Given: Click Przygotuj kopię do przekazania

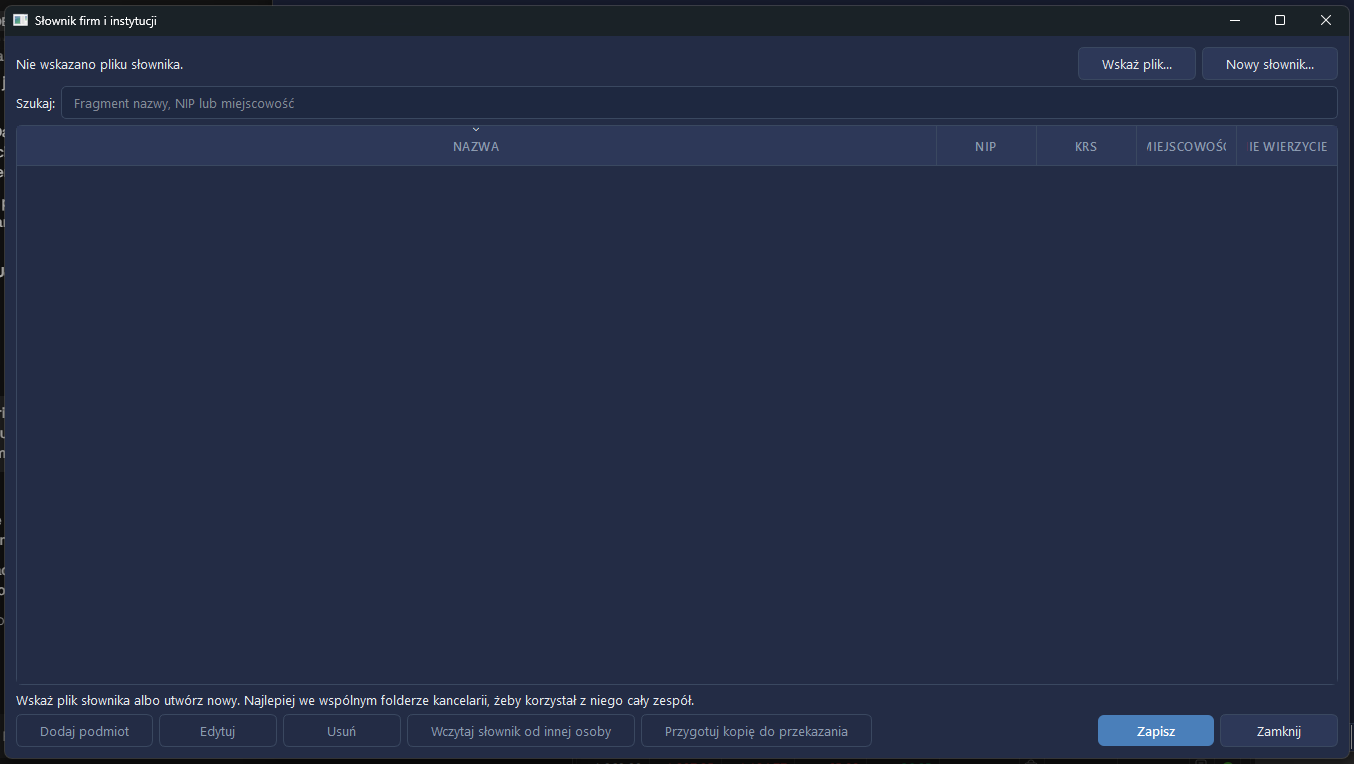Looking at the screenshot, I should pyautogui.click(x=756, y=731).
